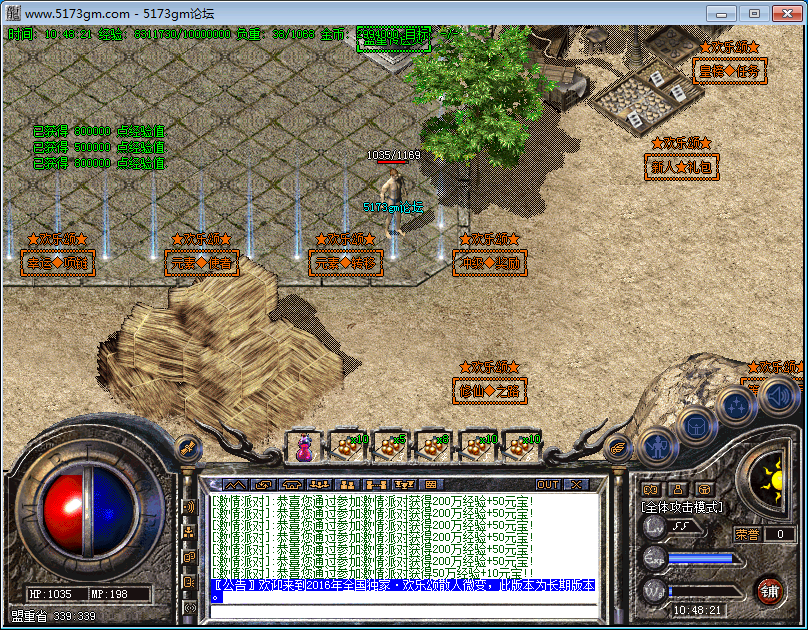Screen dimensions: 808x630
Task: Open the bag inventory round button
Action: [x=697, y=426]
